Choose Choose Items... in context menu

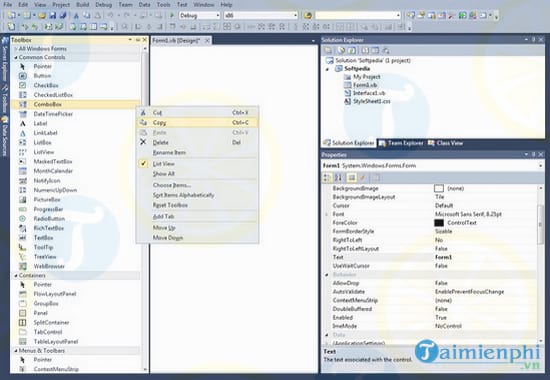point(197,185)
